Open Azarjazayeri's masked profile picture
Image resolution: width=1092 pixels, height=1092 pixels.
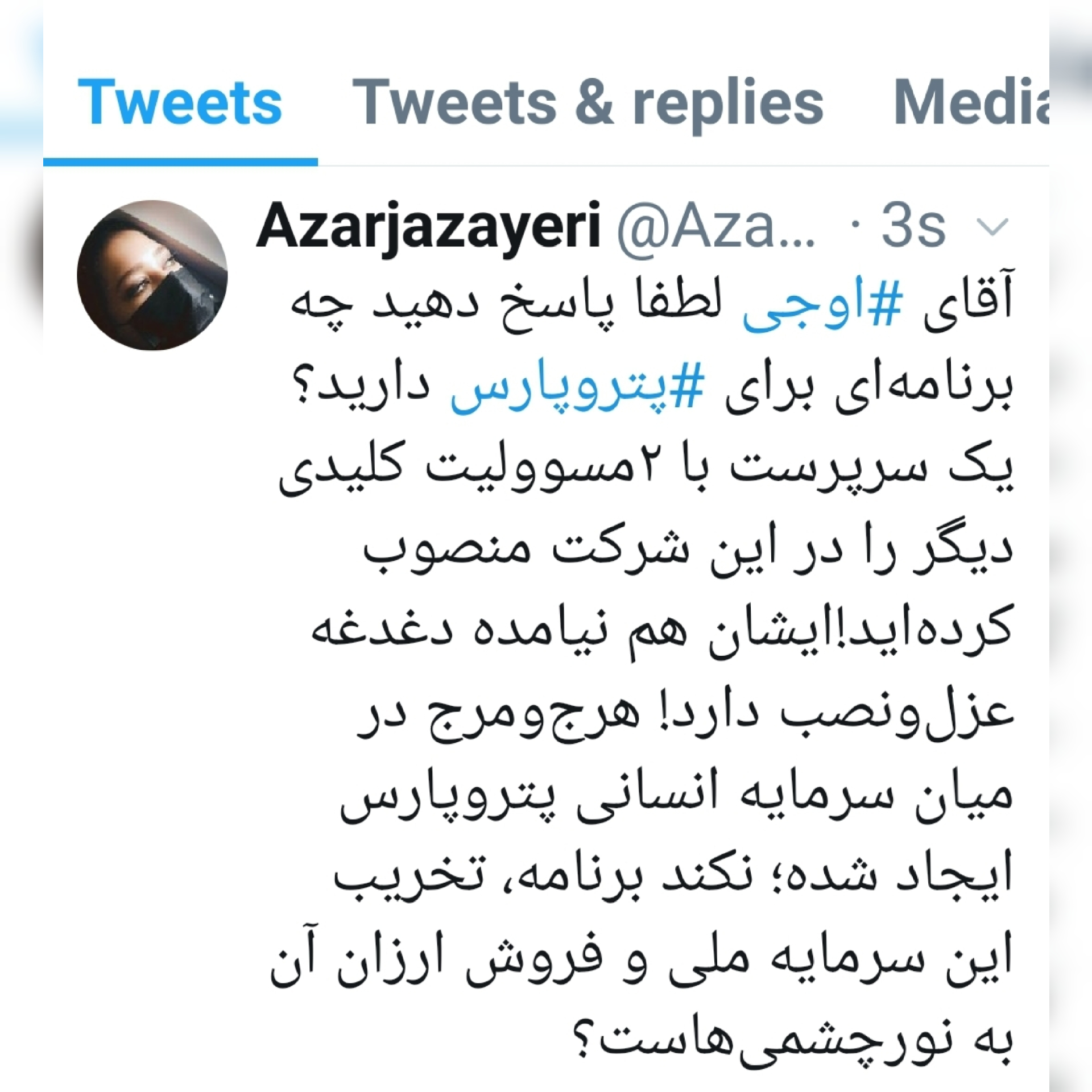click(x=152, y=275)
